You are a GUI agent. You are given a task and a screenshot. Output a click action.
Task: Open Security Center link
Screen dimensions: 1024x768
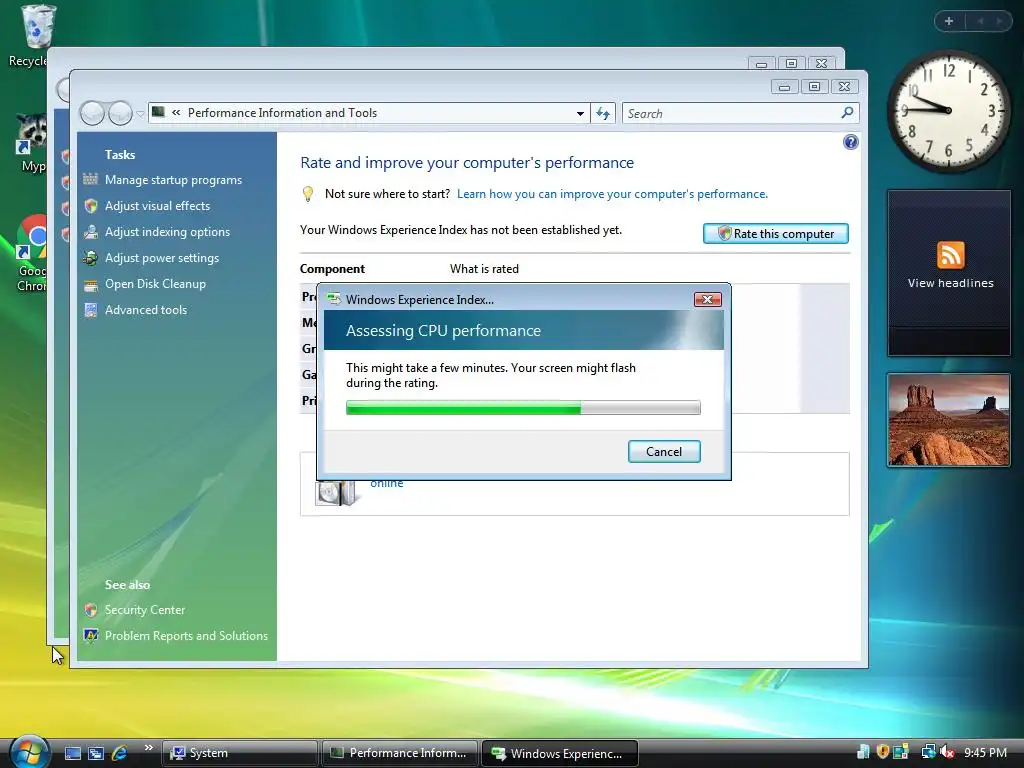145,610
